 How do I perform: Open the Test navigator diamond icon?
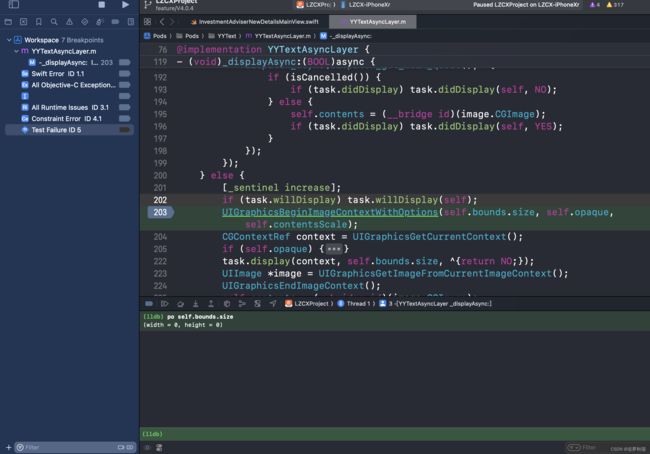[85, 22]
